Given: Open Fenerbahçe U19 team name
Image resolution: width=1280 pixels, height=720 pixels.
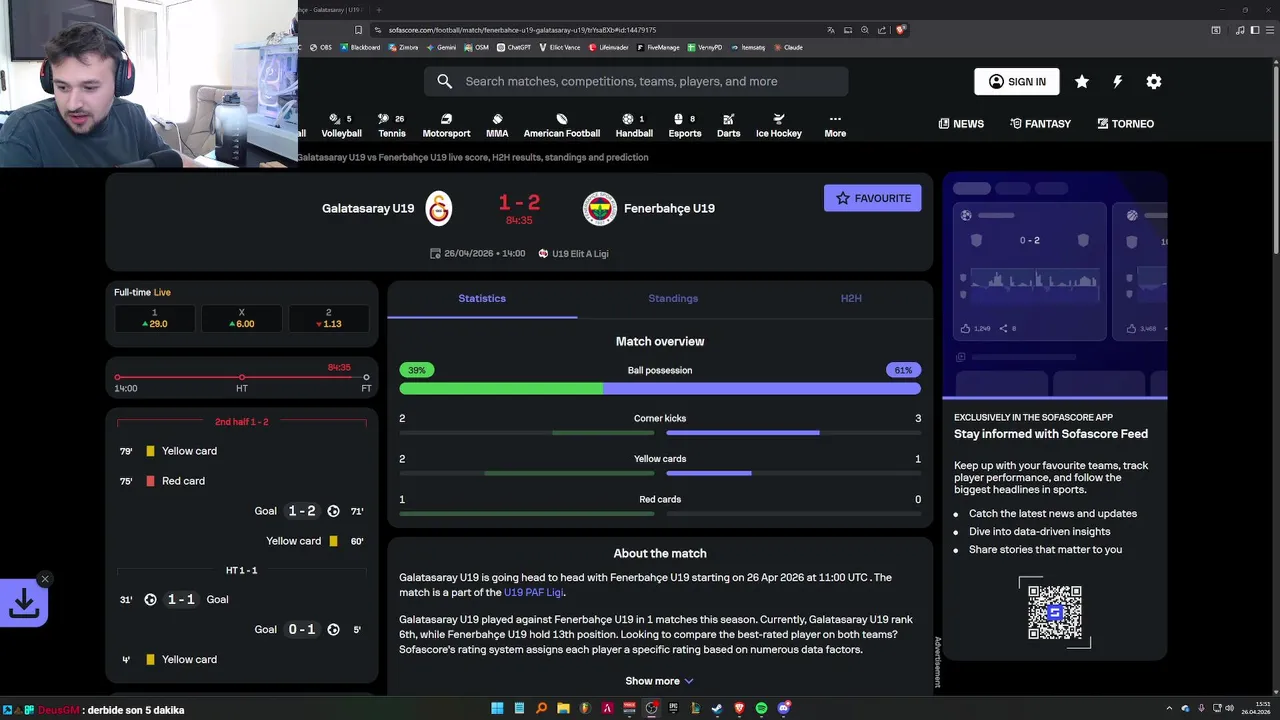Looking at the screenshot, I should click(x=669, y=208).
